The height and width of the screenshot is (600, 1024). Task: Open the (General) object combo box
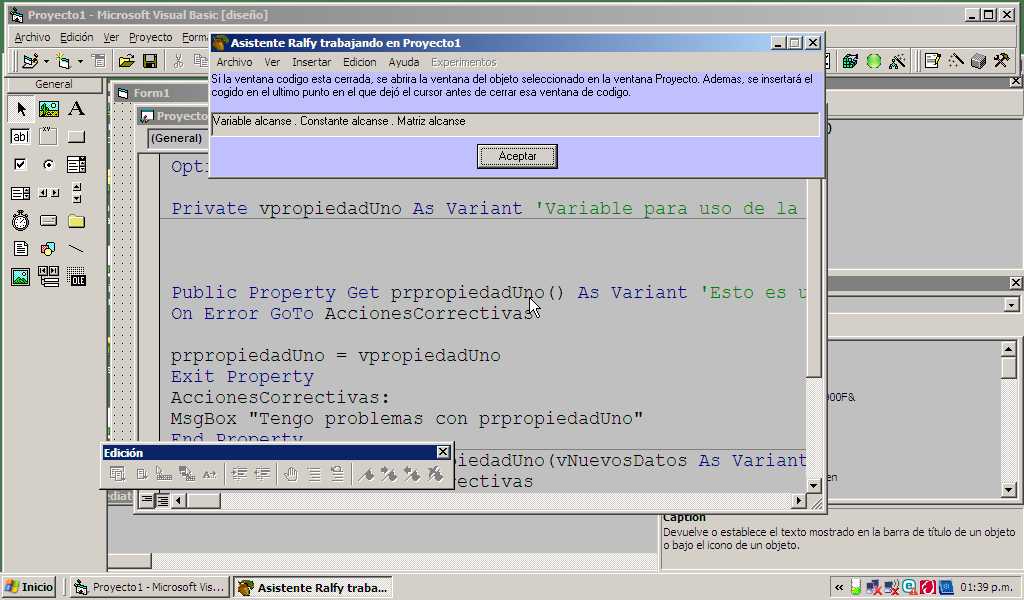178,138
